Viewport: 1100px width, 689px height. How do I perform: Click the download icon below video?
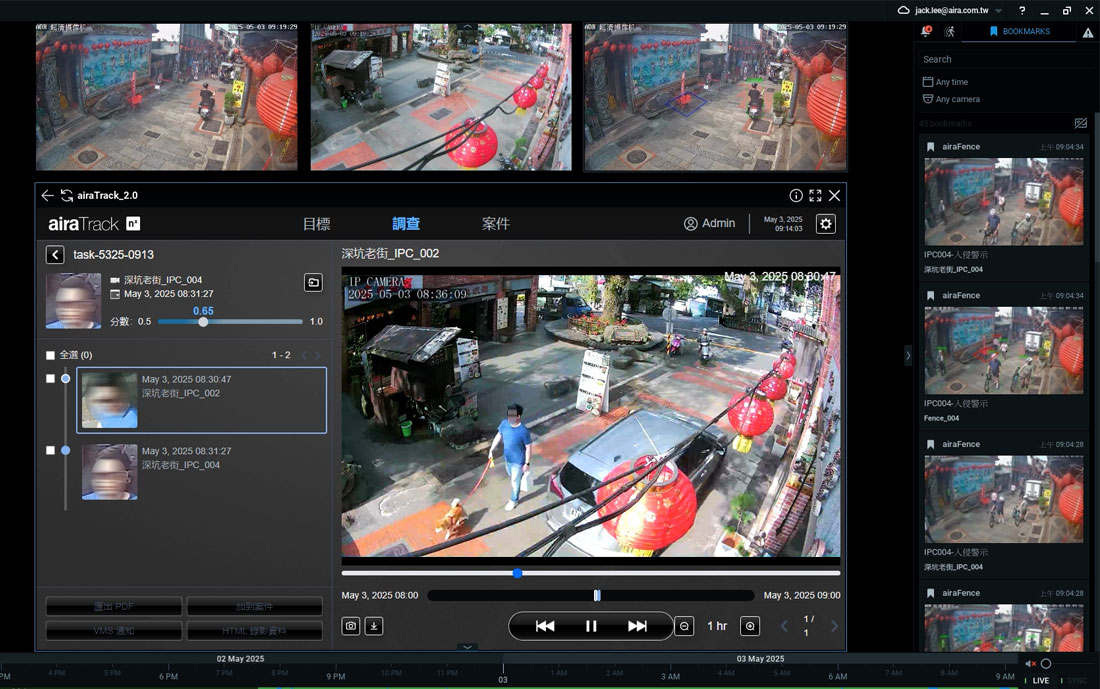pyautogui.click(x=373, y=626)
